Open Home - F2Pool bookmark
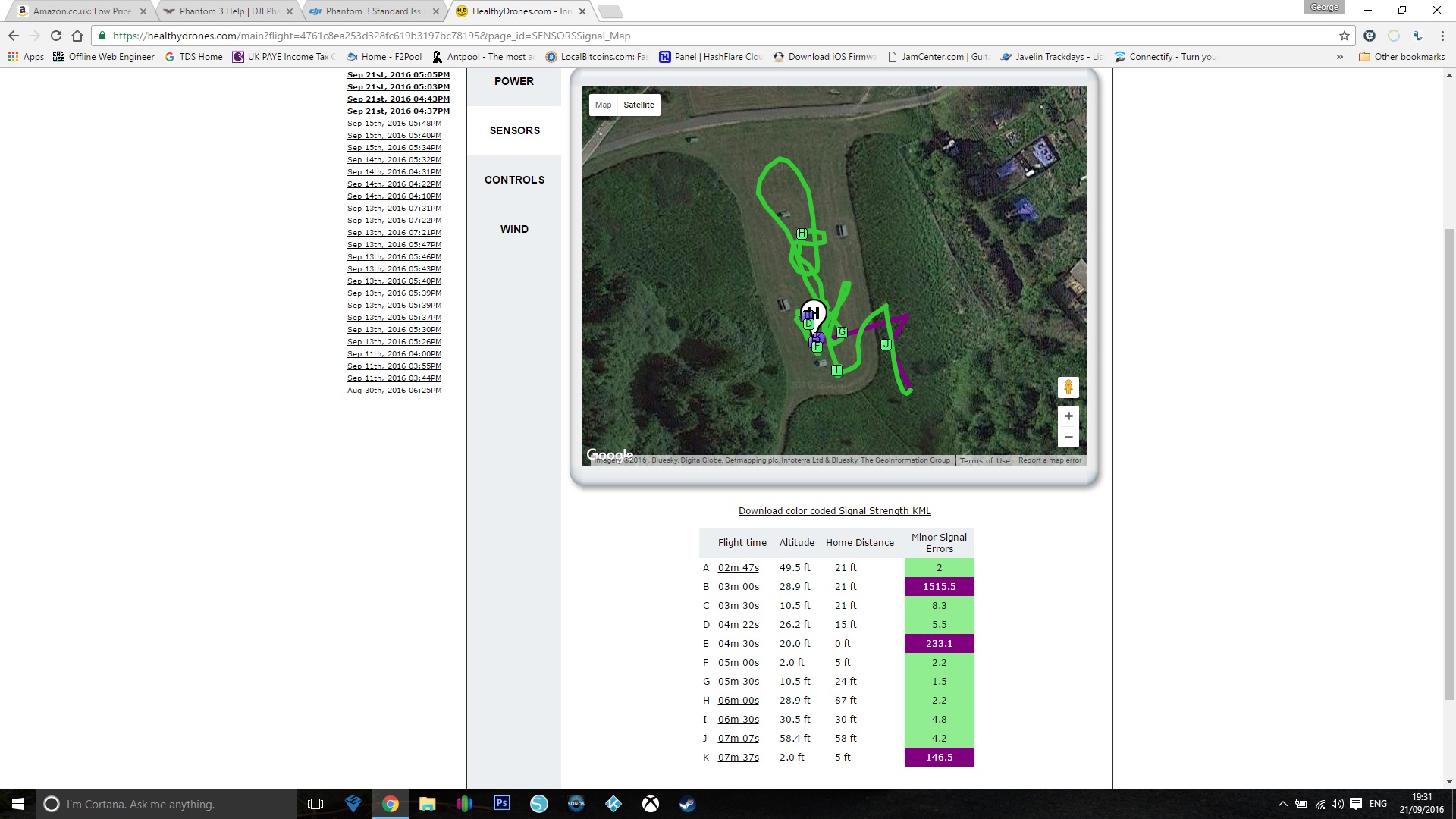This screenshot has height=819, width=1456. point(384,57)
